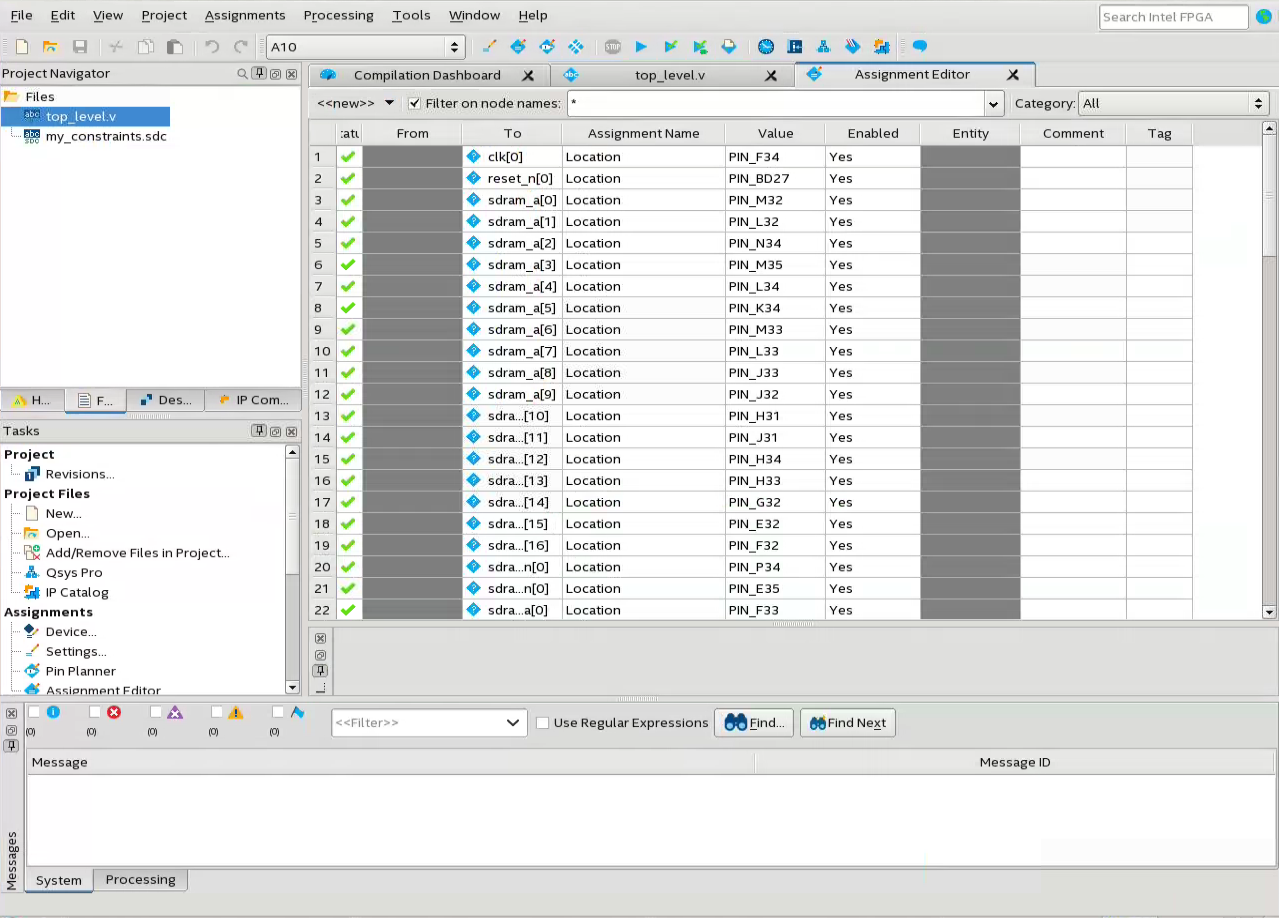Toggle the error messages filter checkbox
This screenshot has width=1279, height=918.
94,712
